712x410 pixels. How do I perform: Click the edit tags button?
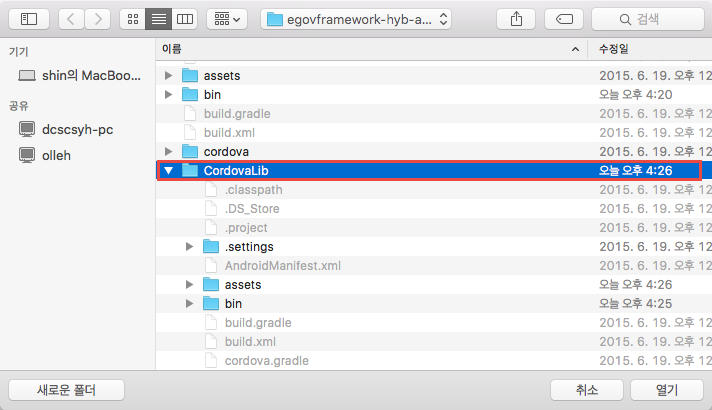click(564, 19)
